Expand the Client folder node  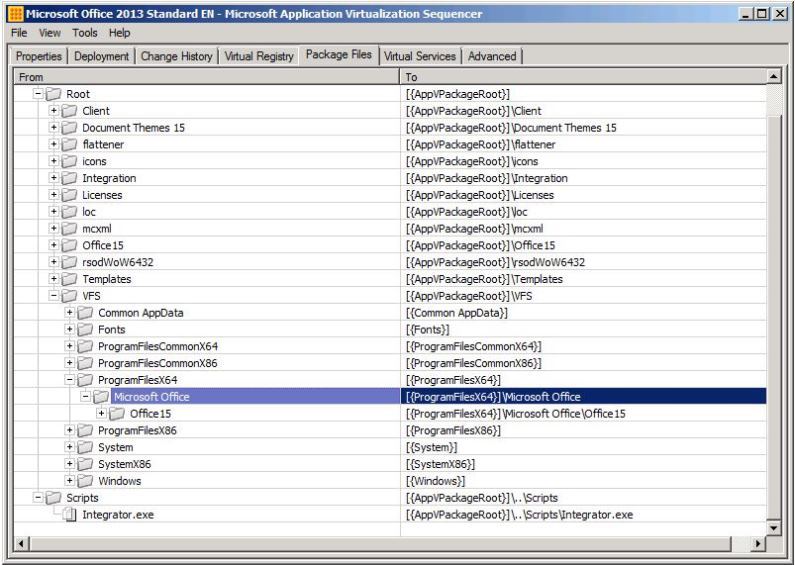click(x=53, y=110)
